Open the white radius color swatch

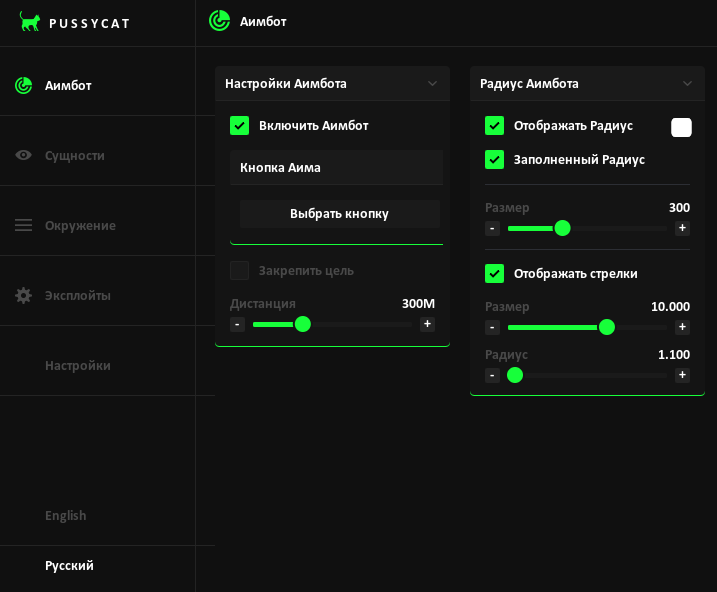(681, 127)
